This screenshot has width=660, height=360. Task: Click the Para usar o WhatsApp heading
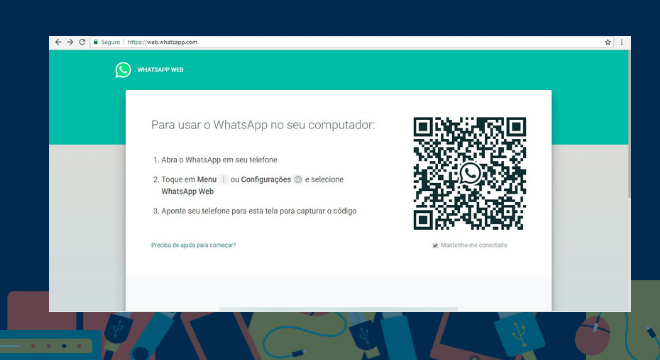(x=263, y=125)
